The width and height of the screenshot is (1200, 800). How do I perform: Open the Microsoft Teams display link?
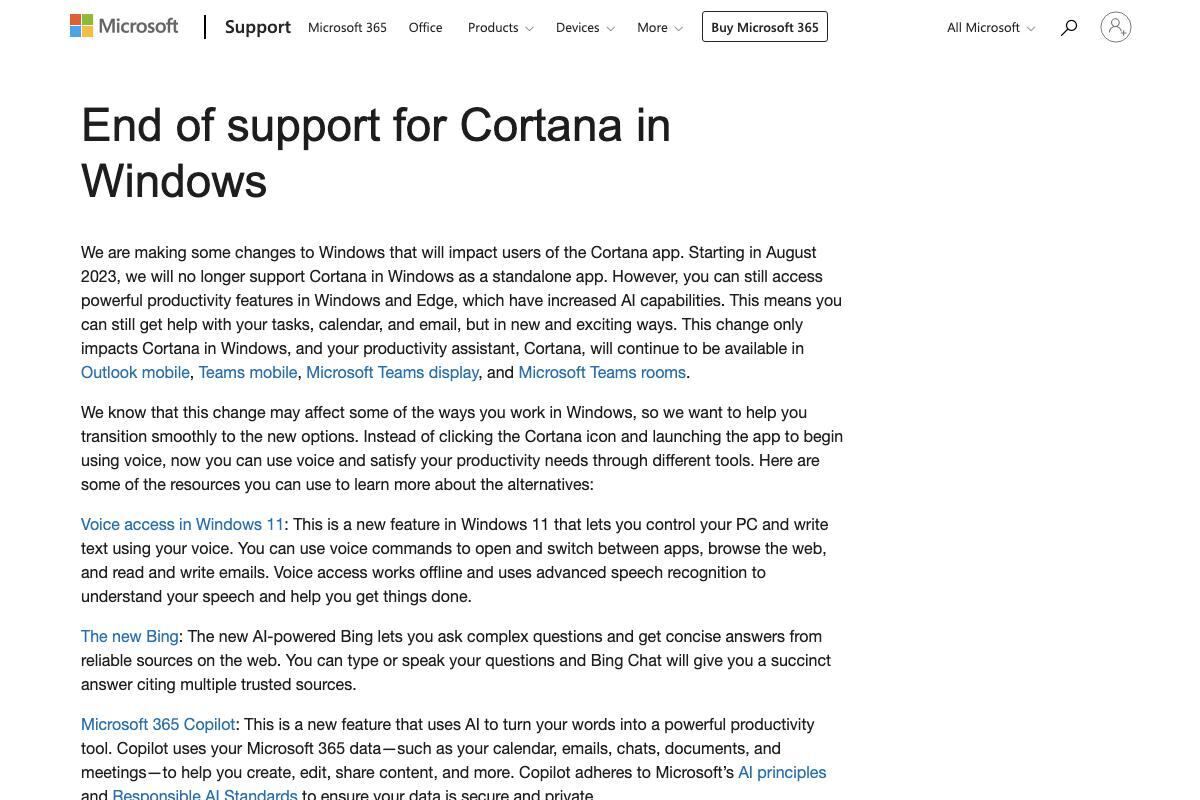(x=392, y=372)
